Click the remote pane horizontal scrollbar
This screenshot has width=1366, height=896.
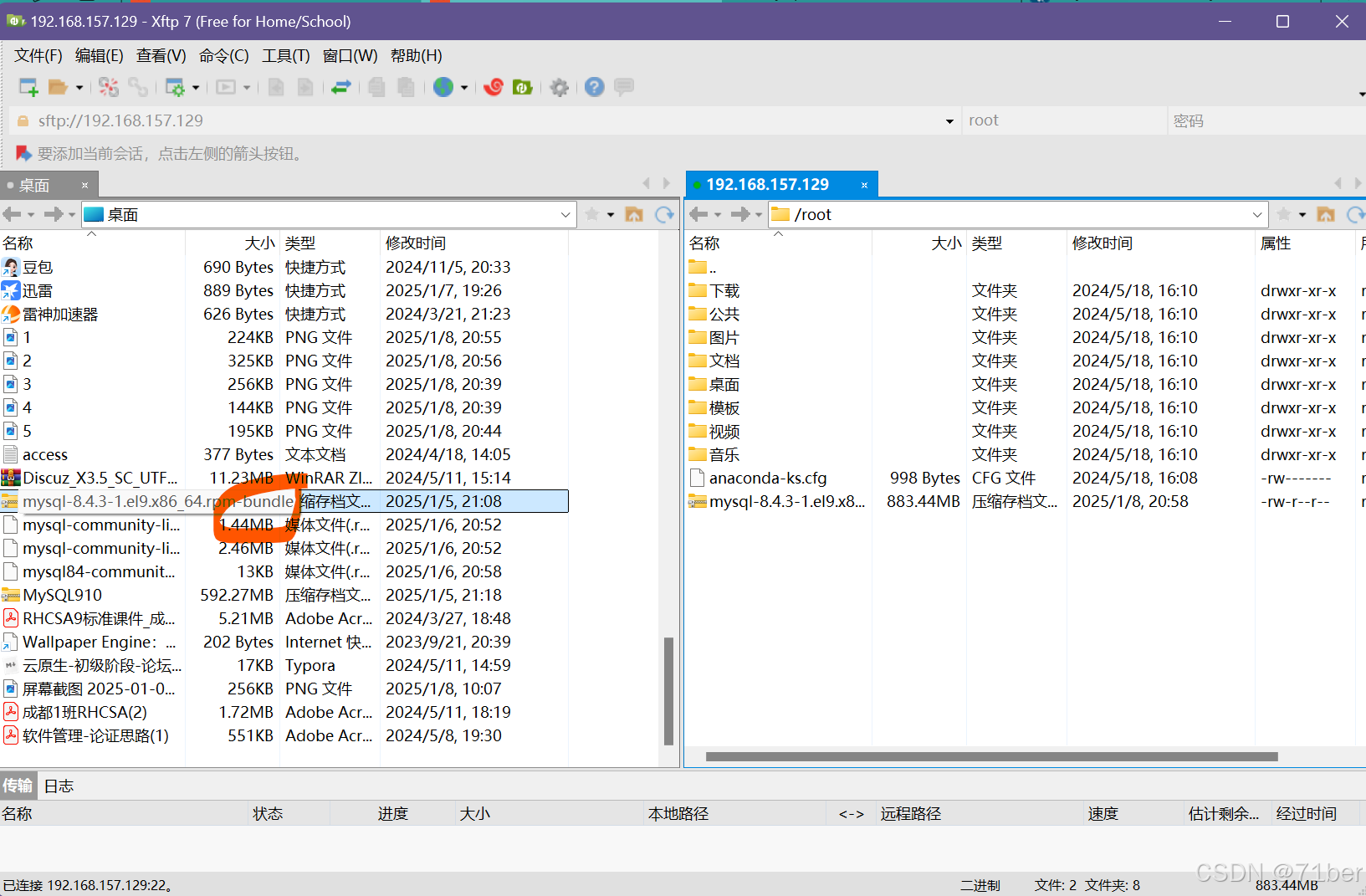[x=991, y=757]
